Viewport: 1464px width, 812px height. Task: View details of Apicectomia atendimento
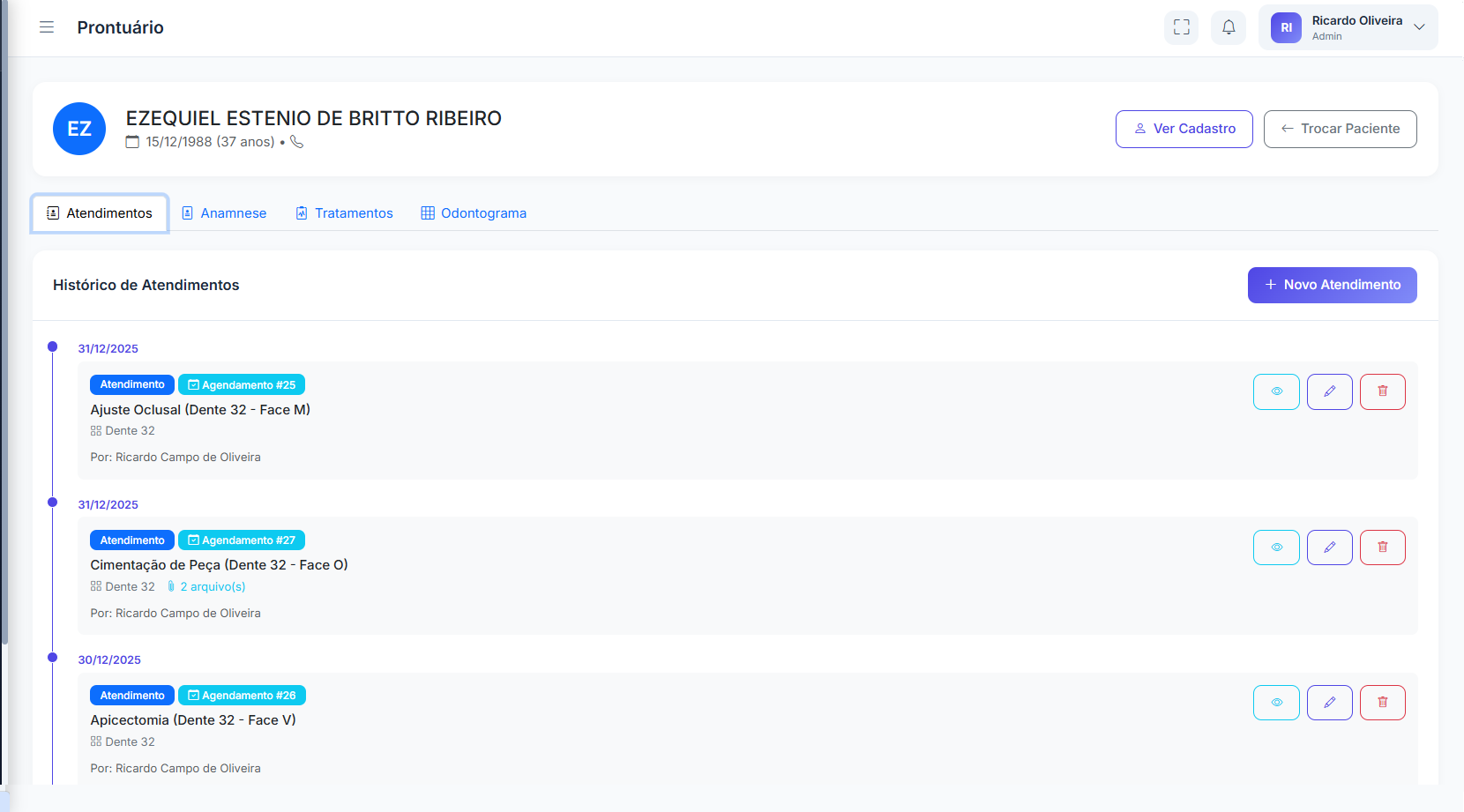point(1276,703)
